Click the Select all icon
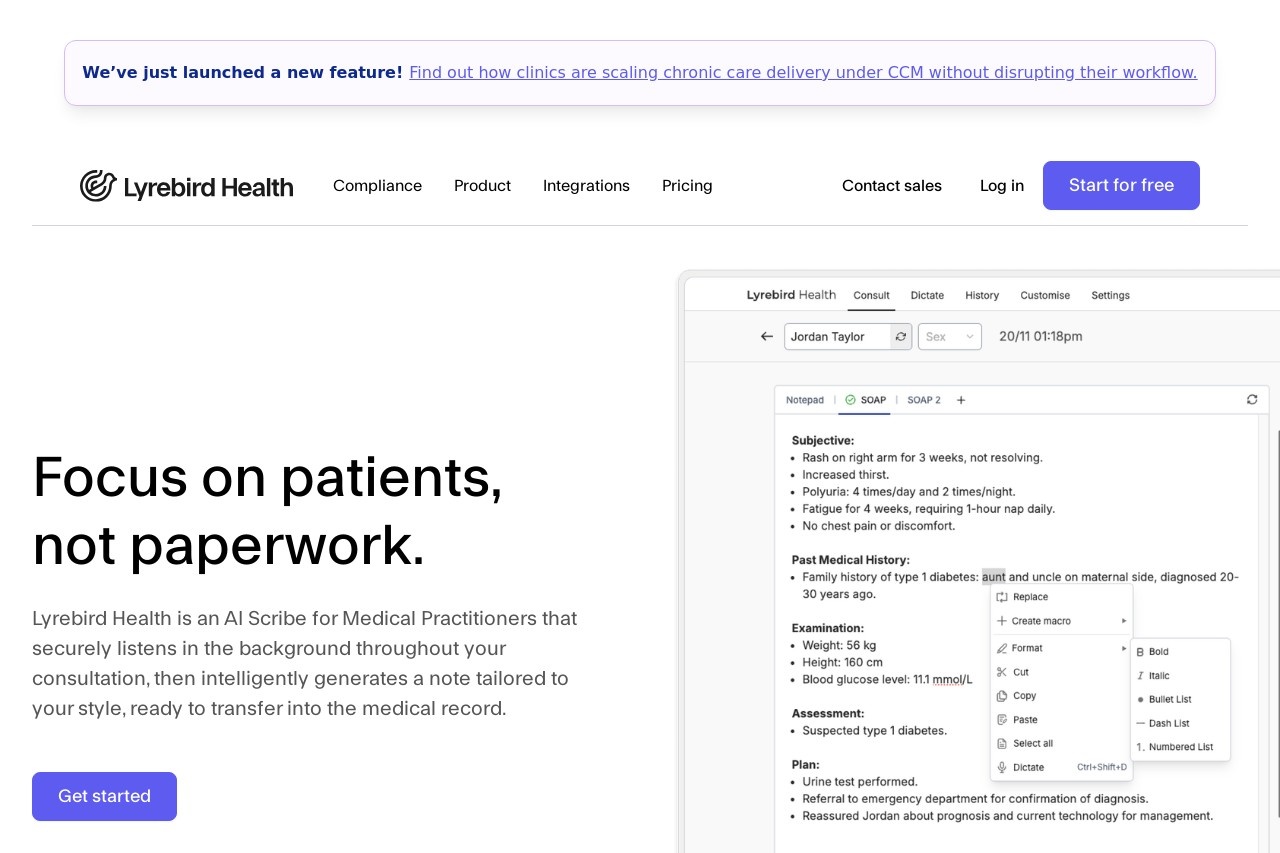The height and width of the screenshot is (853, 1280). pos(1002,743)
